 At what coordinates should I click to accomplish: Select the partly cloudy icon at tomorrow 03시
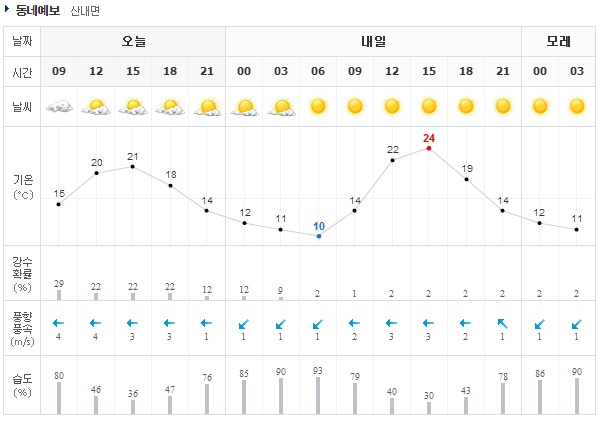point(281,106)
